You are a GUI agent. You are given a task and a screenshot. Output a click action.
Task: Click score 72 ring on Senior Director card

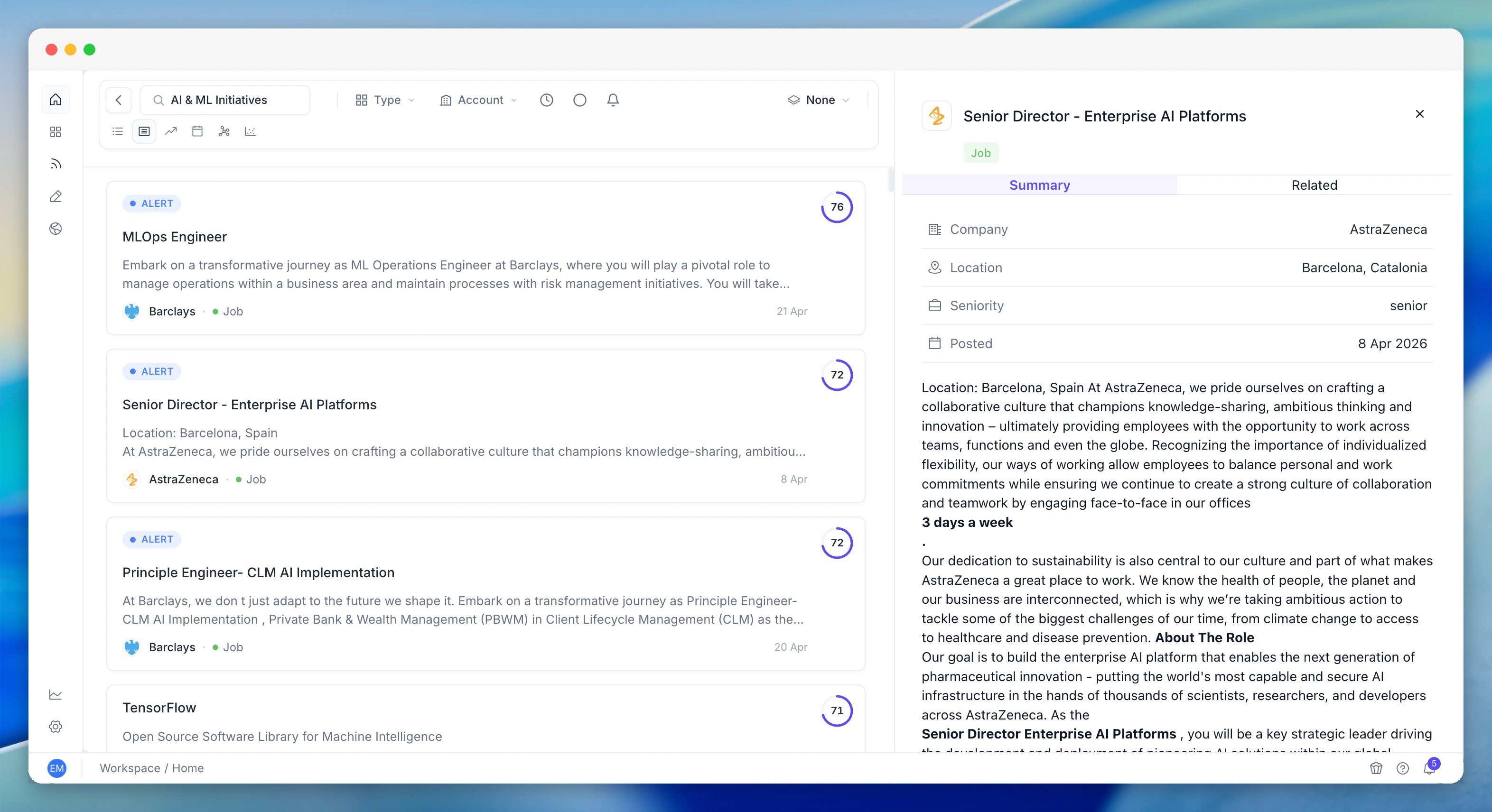pyautogui.click(x=836, y=375)
